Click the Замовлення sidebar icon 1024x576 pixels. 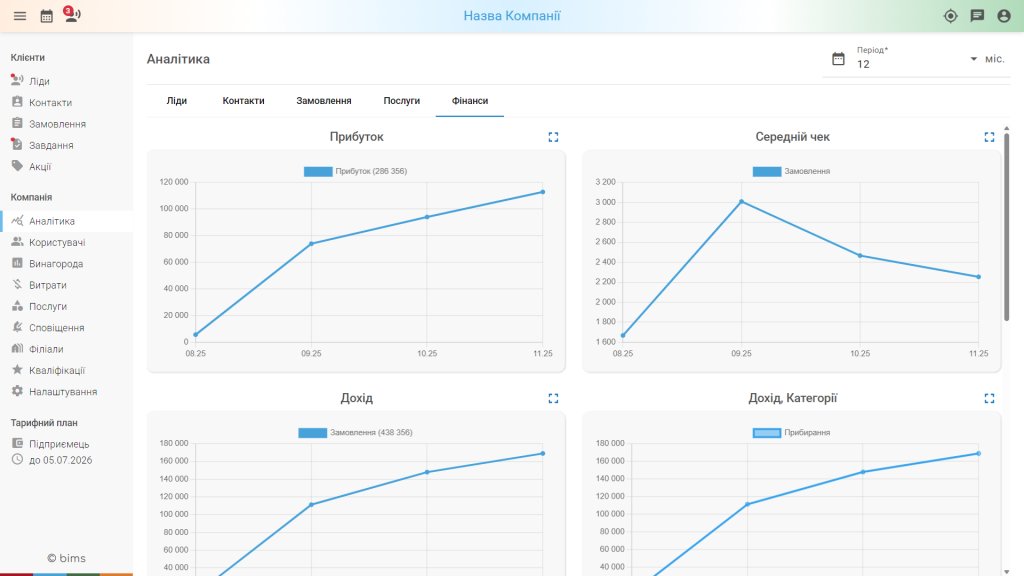tap(17, 123)
